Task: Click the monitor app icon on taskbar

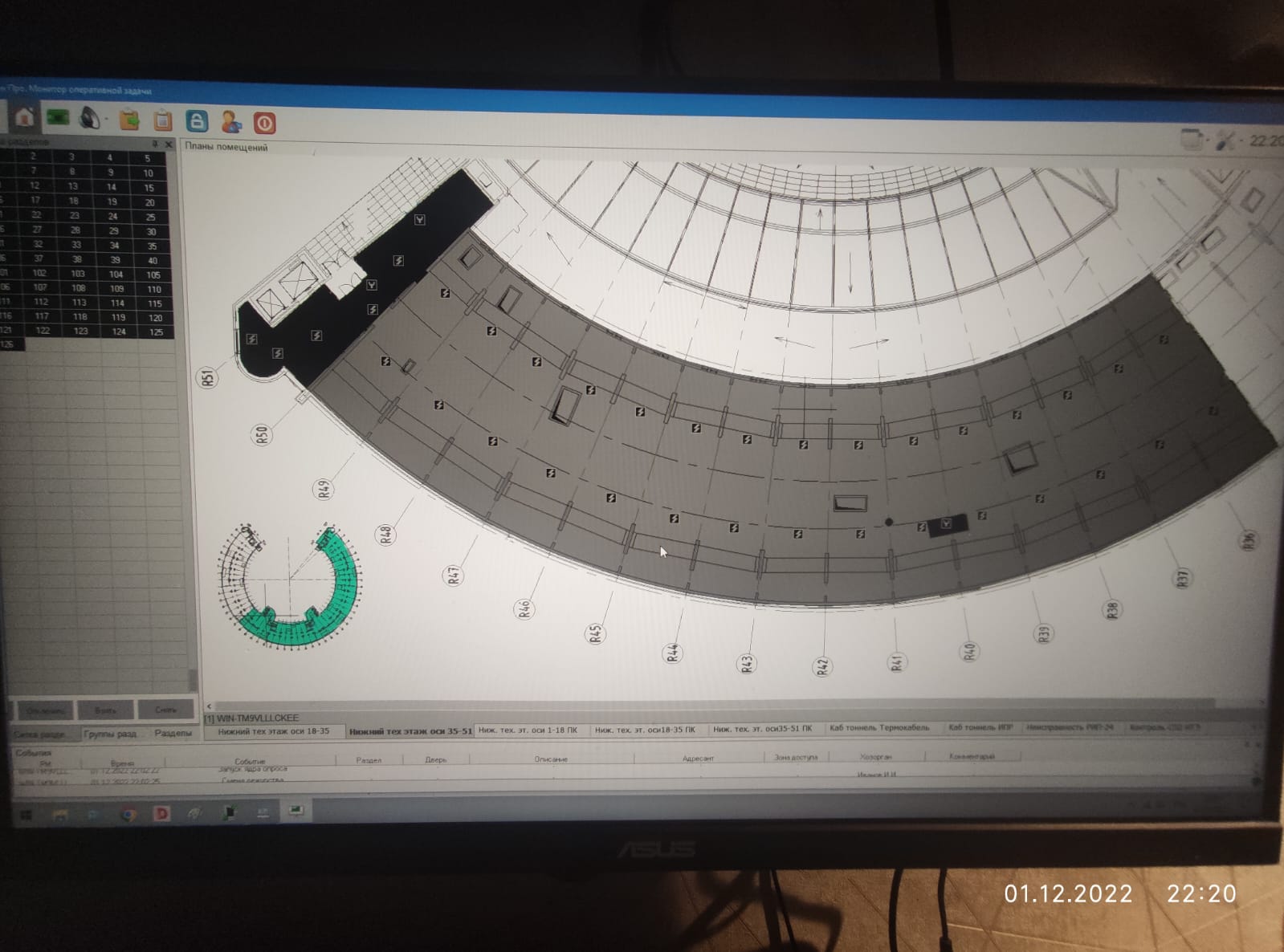Action: coord(296,811)
